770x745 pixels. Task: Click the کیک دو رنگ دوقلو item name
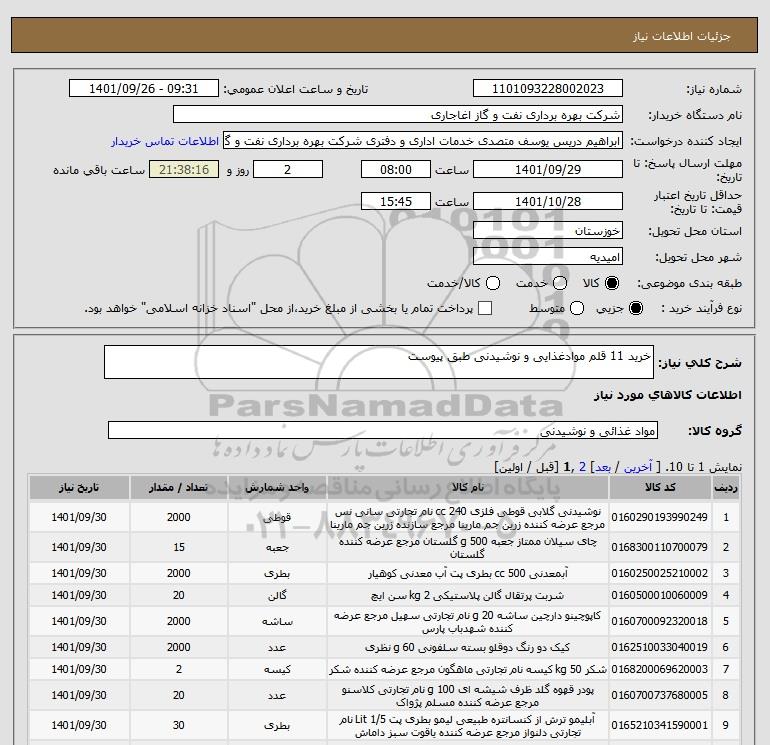point(468,647)
